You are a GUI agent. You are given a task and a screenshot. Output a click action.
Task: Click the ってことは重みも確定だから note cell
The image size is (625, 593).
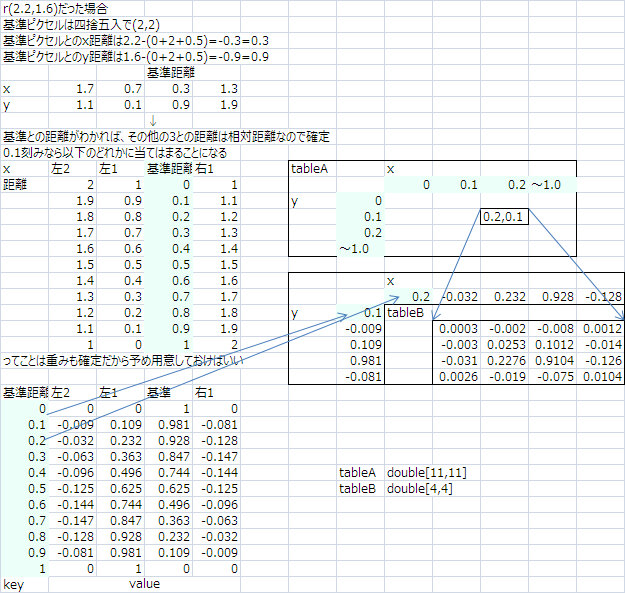[123, 361]
